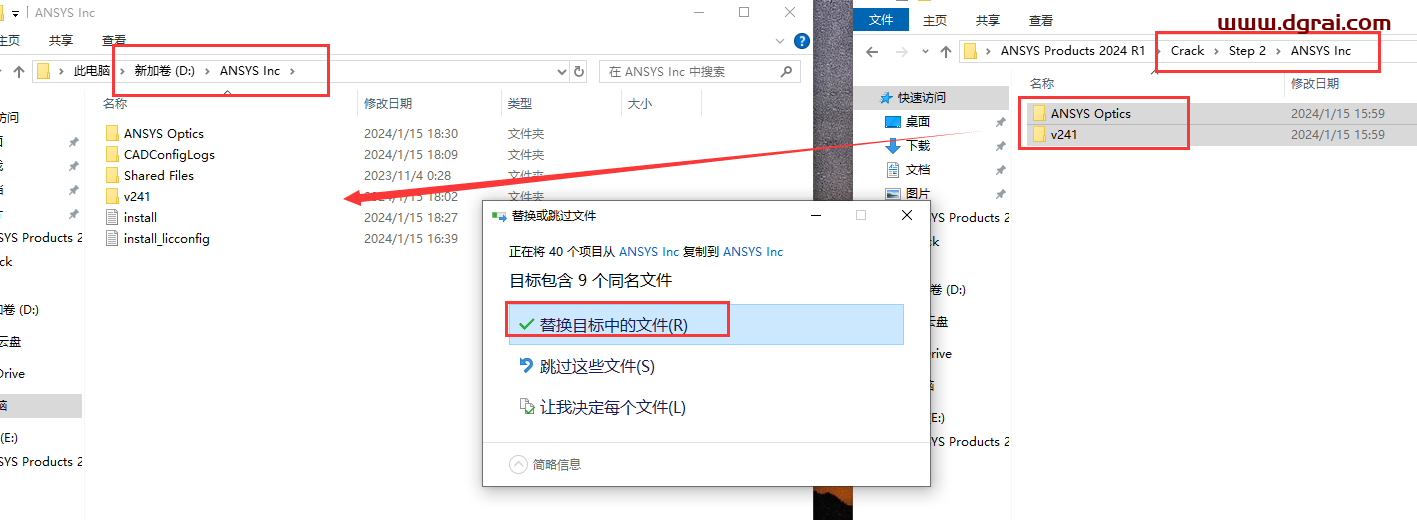This screenshot has width=1417, height=520.
Task: Click 新加卷 (D:) in left address bar
Action: tap(165, 72)
